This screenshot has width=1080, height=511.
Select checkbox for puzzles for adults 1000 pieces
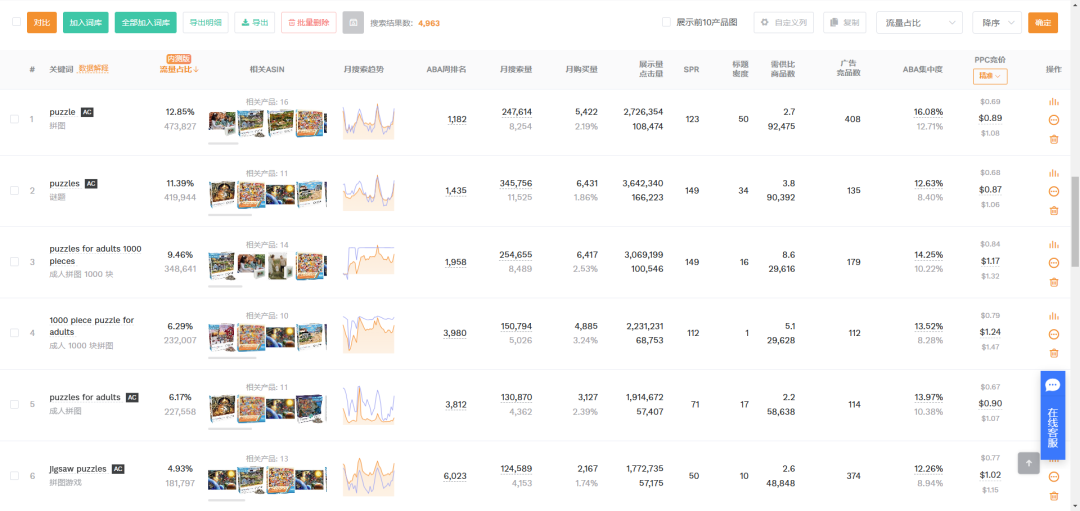pos(14,262)
